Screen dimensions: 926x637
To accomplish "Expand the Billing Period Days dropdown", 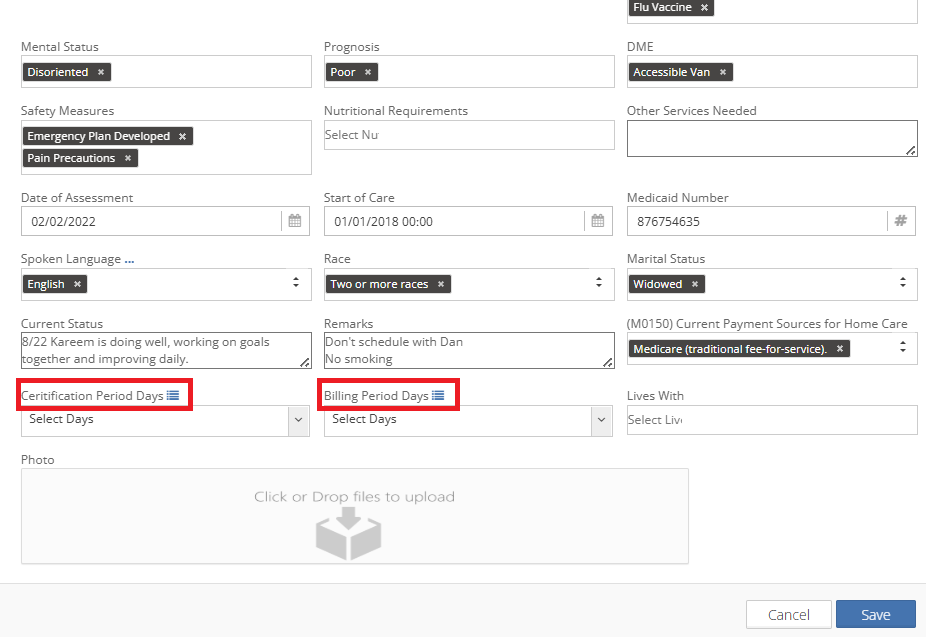I will point(601,421).
